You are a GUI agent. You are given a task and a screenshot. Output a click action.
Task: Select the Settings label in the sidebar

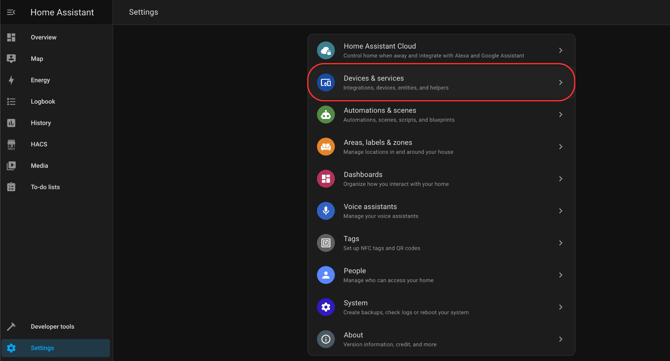(x=42, y=348)
